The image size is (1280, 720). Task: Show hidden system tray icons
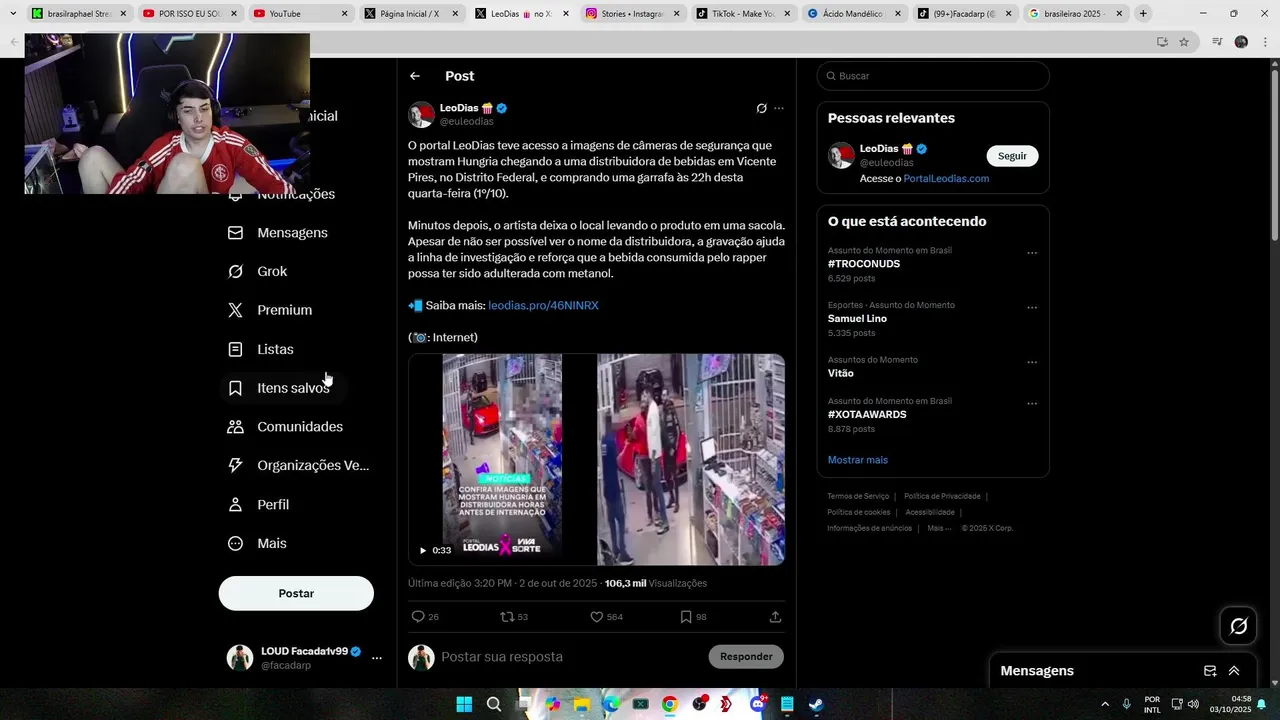click(1105, 704)
